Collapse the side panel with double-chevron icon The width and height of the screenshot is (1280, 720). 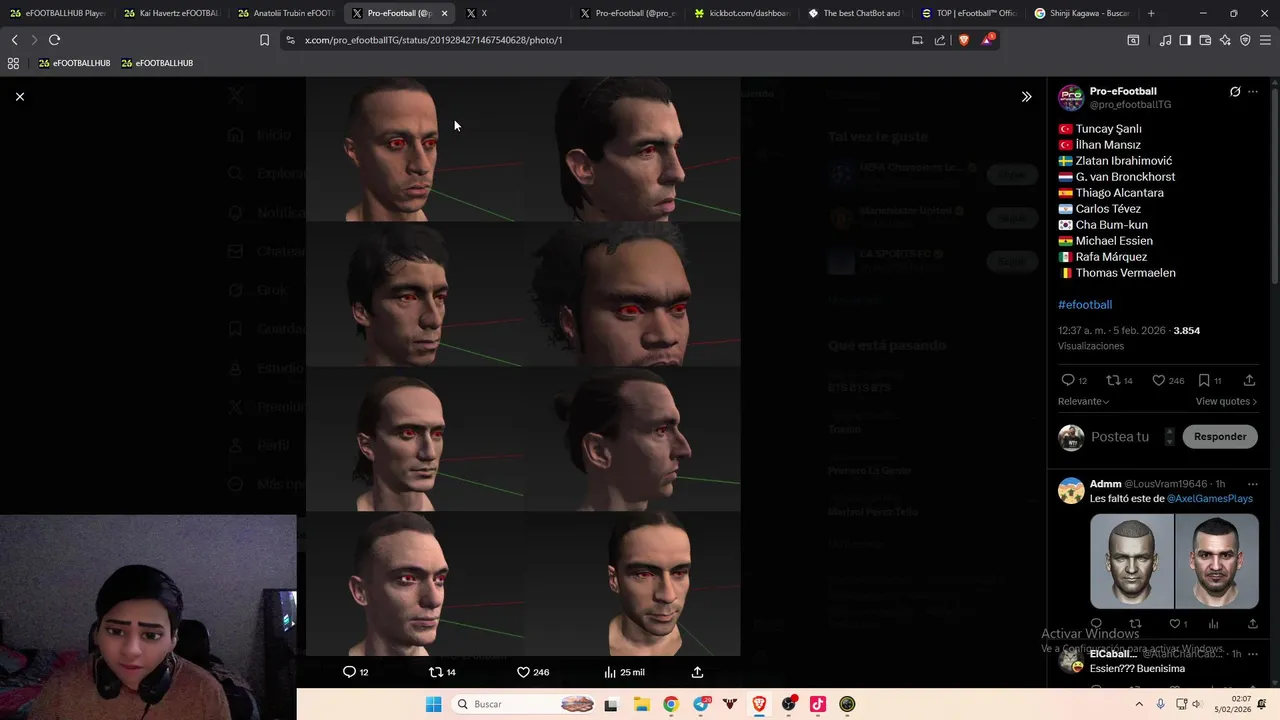1026,97
